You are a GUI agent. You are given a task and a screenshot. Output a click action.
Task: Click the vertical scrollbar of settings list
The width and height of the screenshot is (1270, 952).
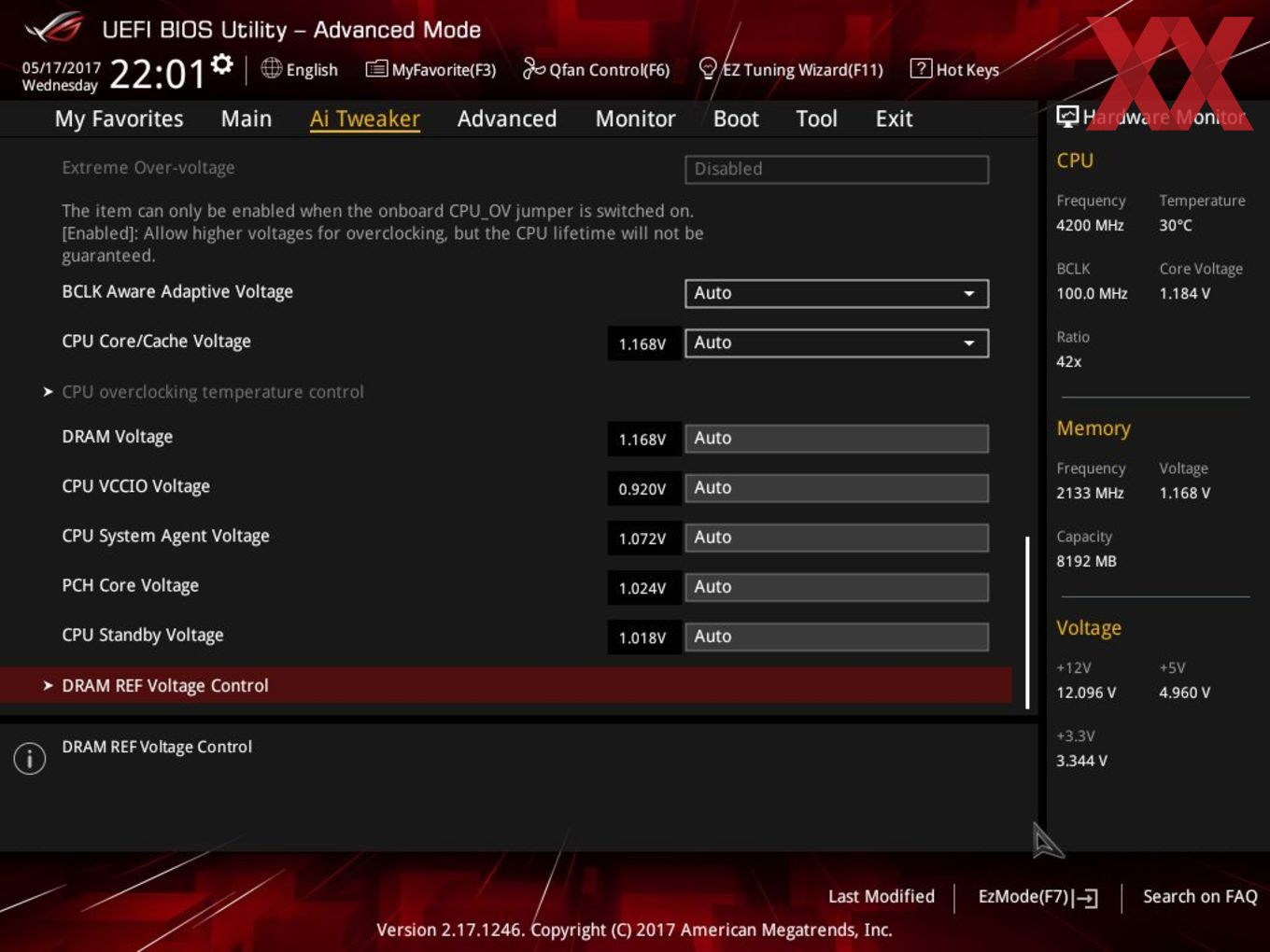[x=1027, y=622]
